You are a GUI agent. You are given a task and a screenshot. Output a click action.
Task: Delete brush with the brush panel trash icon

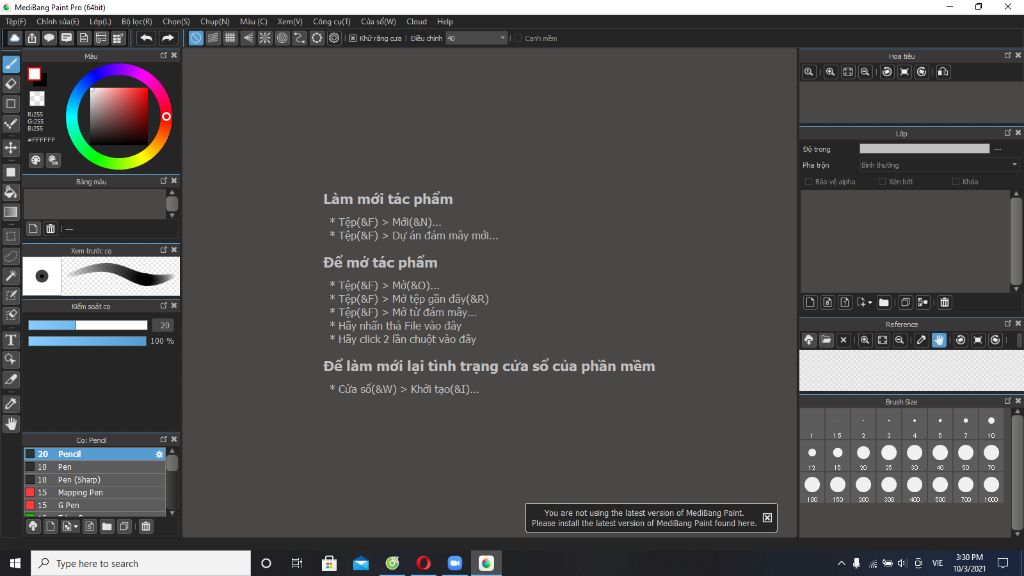[x=146, y=526]
